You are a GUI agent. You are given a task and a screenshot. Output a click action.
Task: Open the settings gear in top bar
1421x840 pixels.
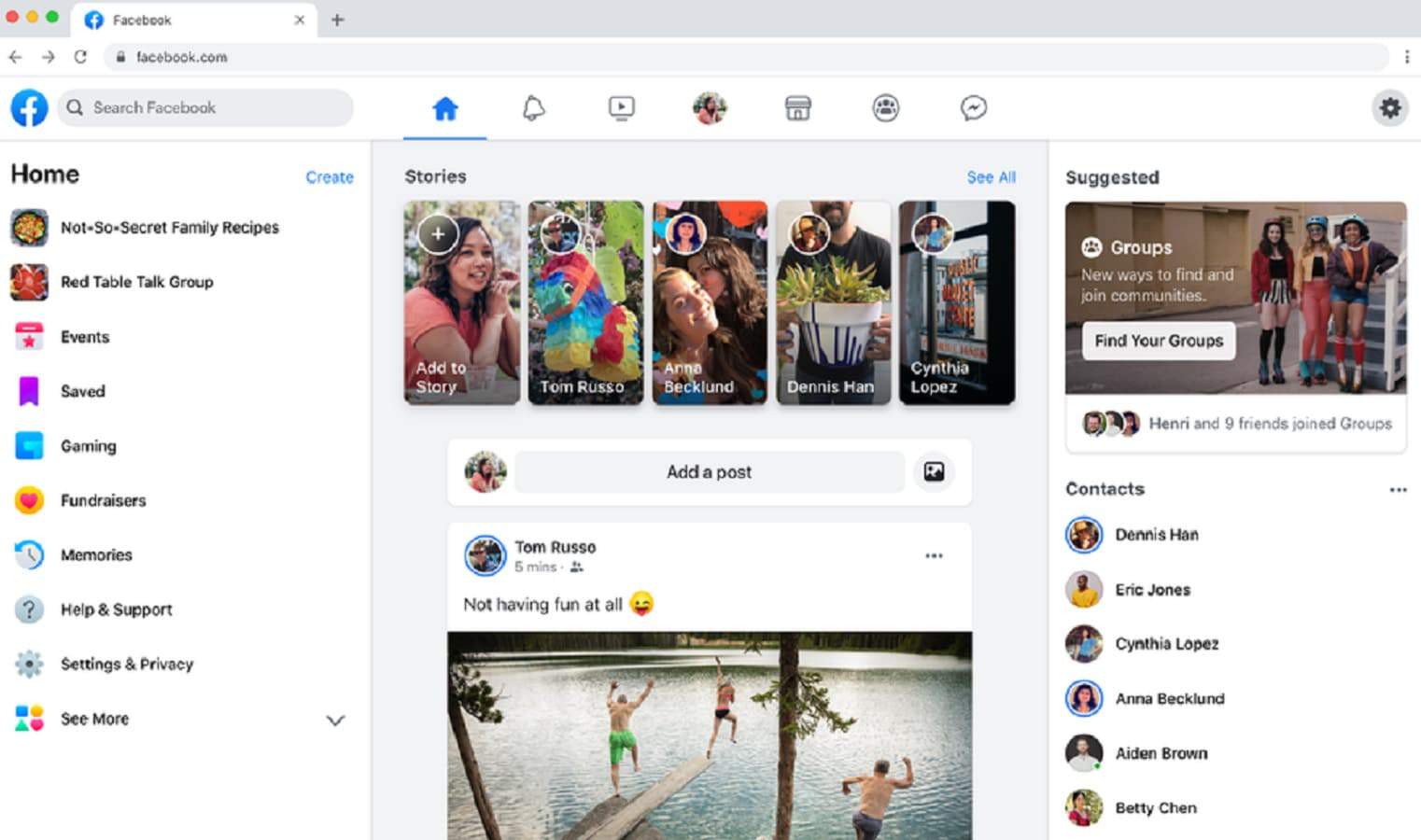click(x=1390, y=108)
